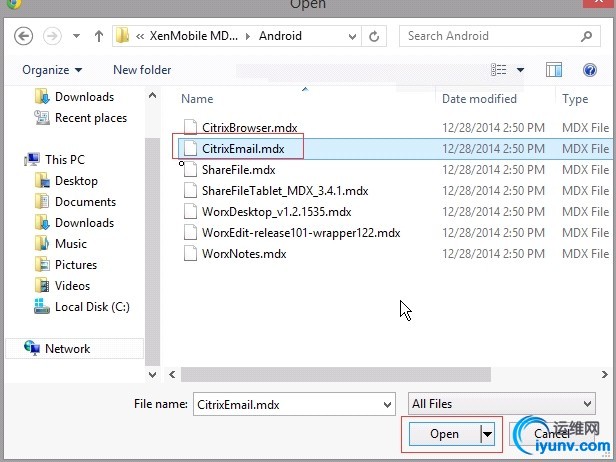Screen dimensions: 616x462
Task: Select the XenMobile MD... breadcrumb
Action: [193, 36]
